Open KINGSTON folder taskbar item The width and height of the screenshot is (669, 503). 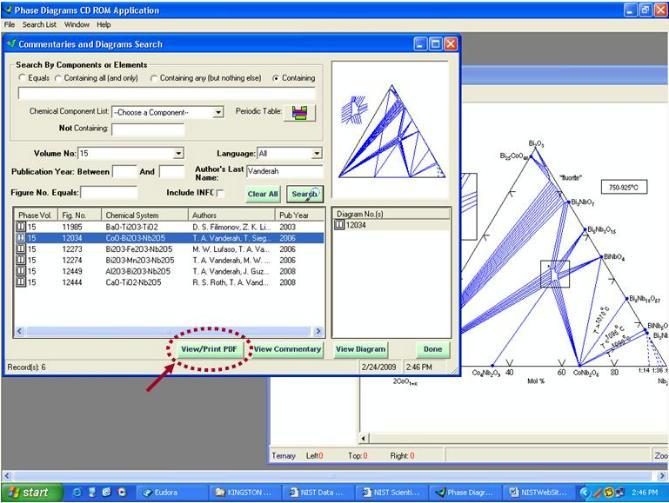[x=246, y=492]
